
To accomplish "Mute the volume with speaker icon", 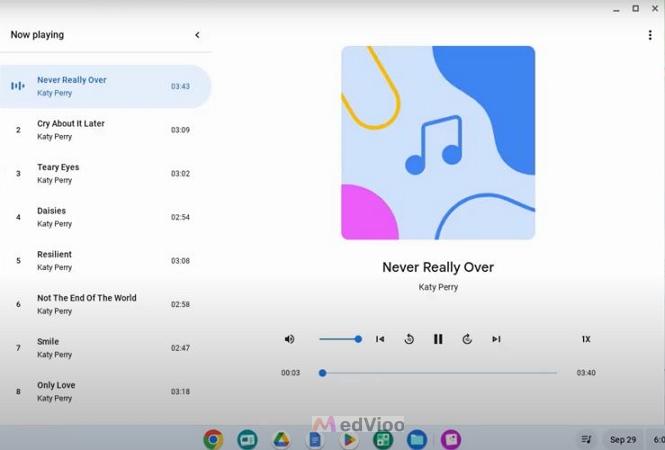I will tap(290, 339).
